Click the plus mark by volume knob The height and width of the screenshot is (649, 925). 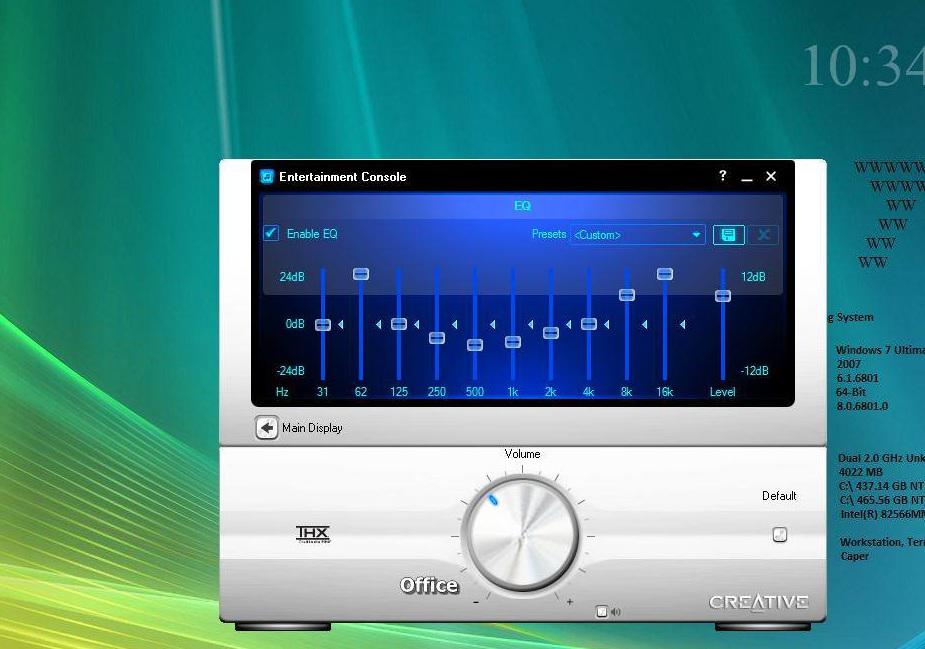point(569,602)
